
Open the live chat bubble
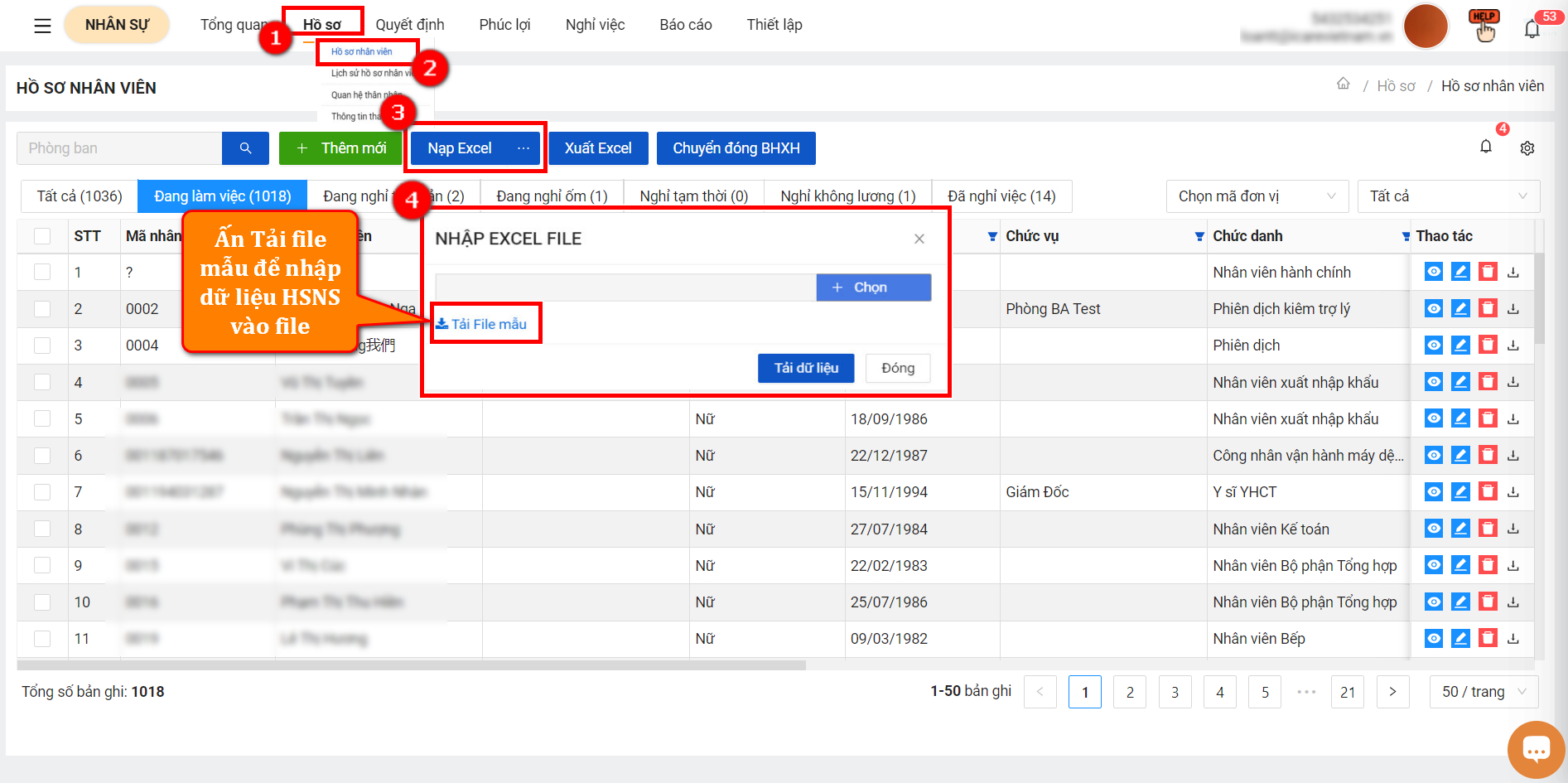1537,750
